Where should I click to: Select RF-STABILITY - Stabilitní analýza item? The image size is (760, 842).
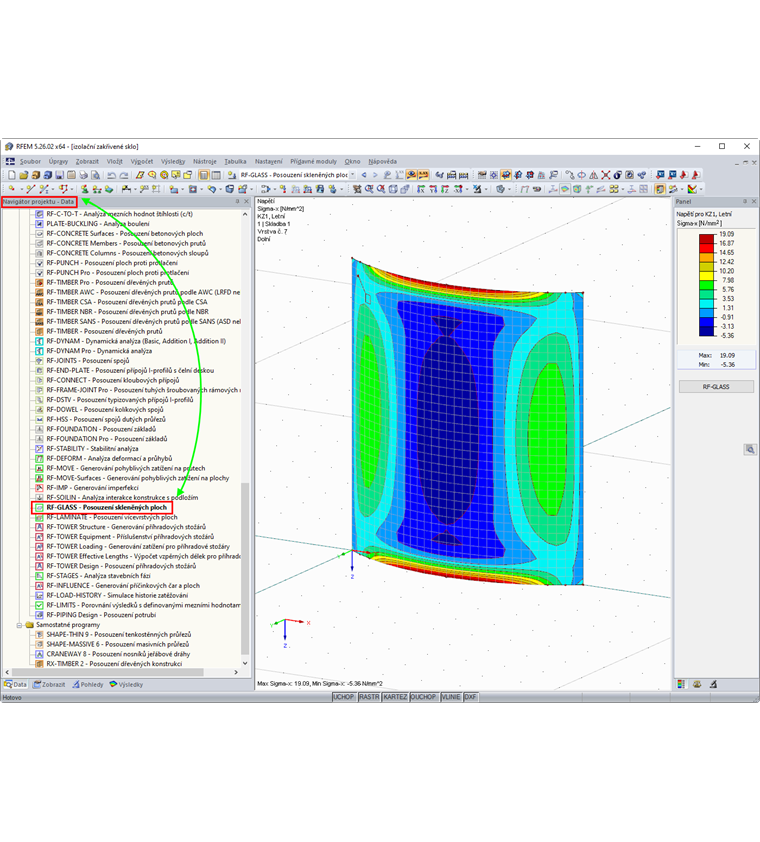(92, 448)
